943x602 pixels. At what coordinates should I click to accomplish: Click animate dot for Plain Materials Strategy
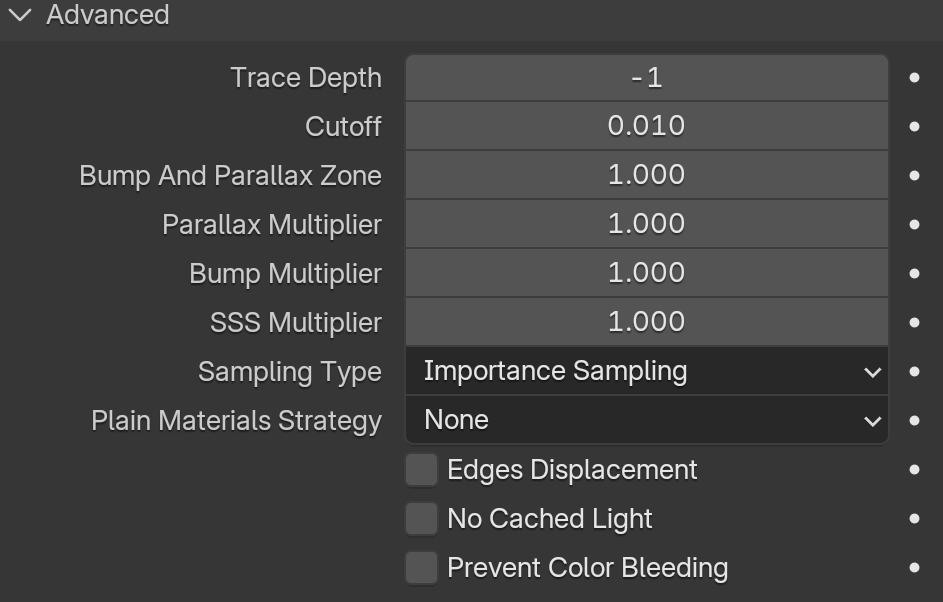point(914,420)
